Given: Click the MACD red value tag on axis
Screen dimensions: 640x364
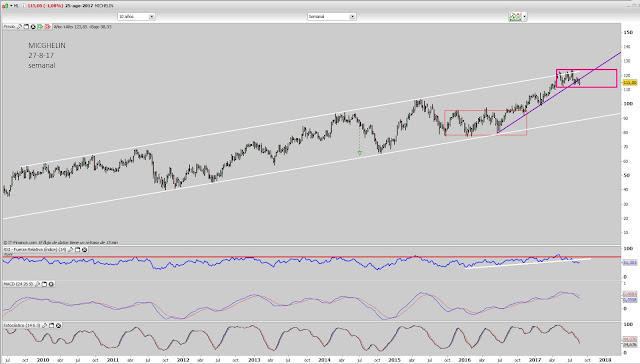Looking at the screenshot, I should (630, 294).
